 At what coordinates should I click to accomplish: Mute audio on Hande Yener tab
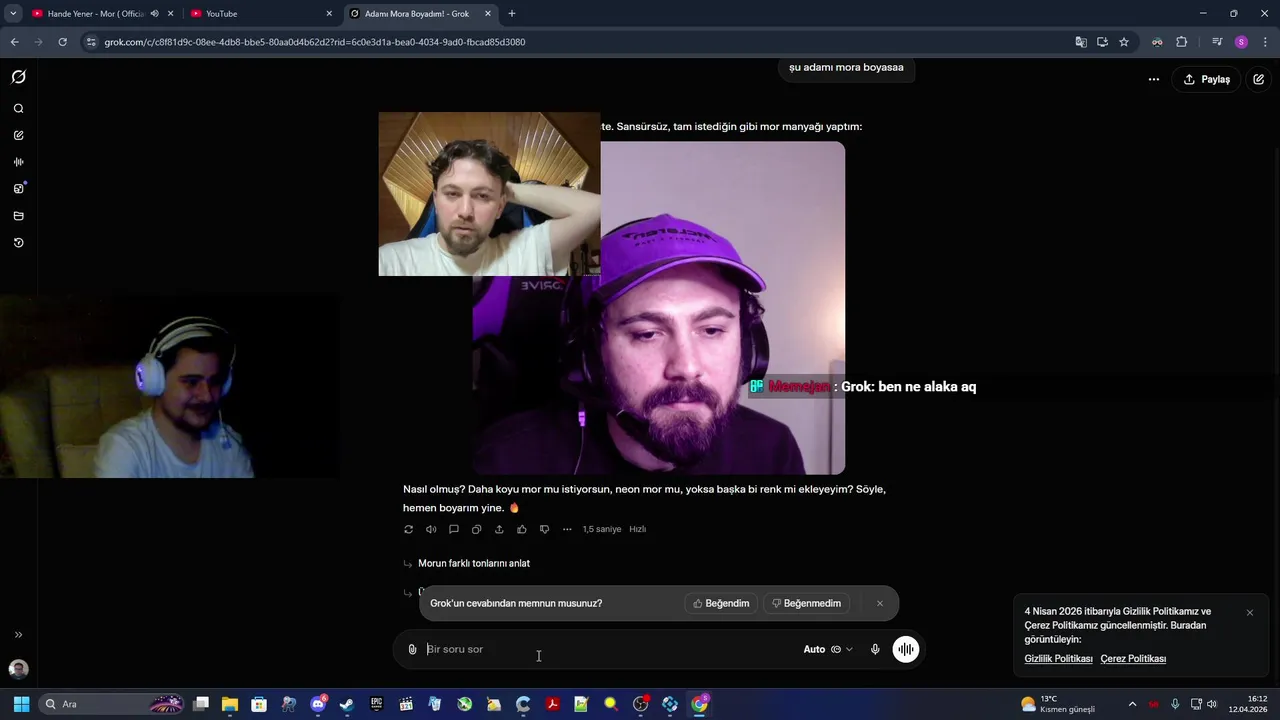(x=154, y=14)
